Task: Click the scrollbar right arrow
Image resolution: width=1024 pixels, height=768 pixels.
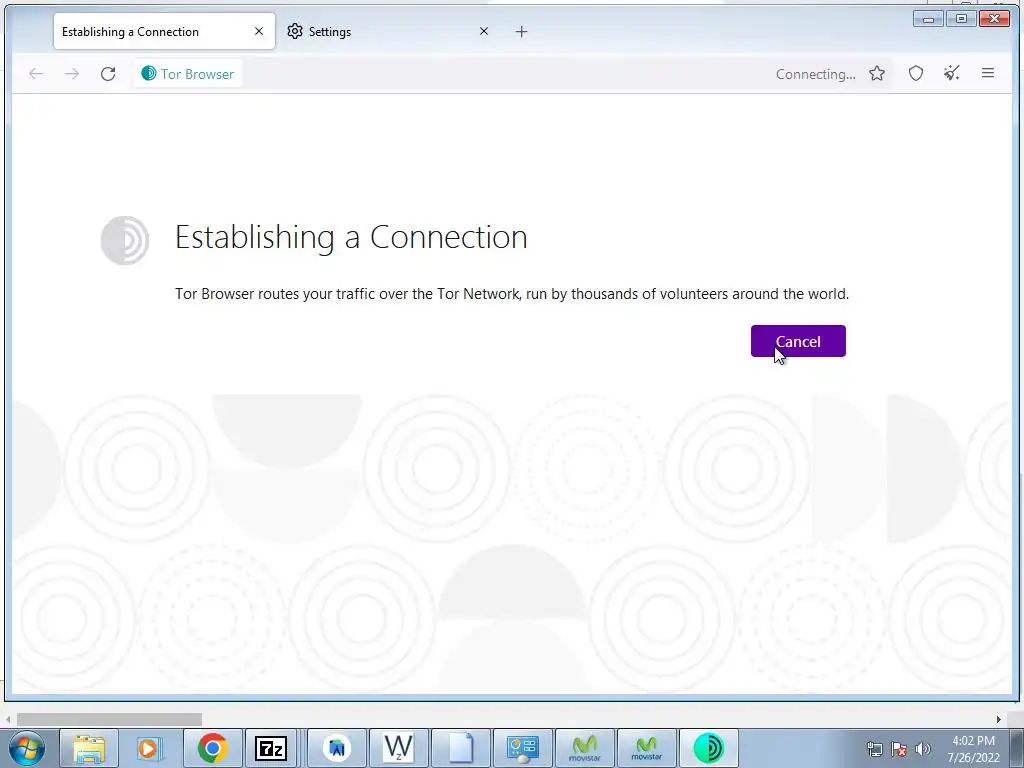Action: click(x=999, y=719)
